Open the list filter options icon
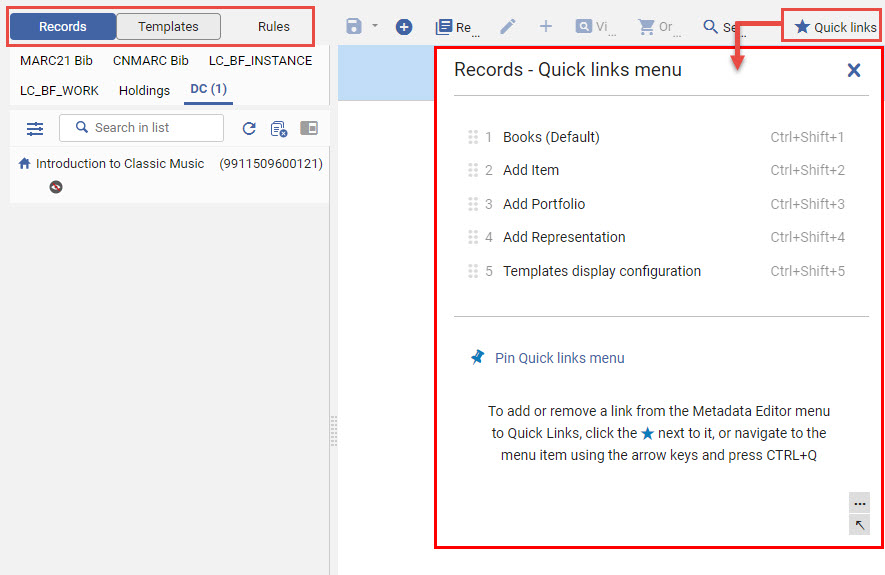This screenshot has height=575, width=885. [35, 129]
